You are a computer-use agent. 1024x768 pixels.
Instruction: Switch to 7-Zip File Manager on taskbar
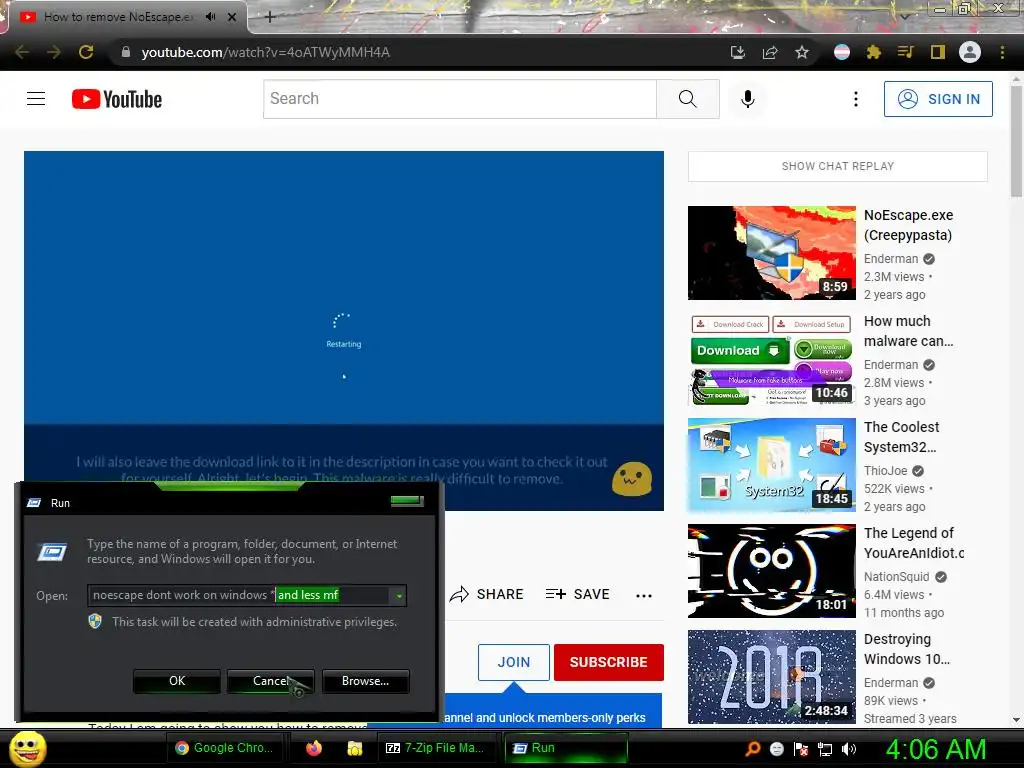[436, 748]
